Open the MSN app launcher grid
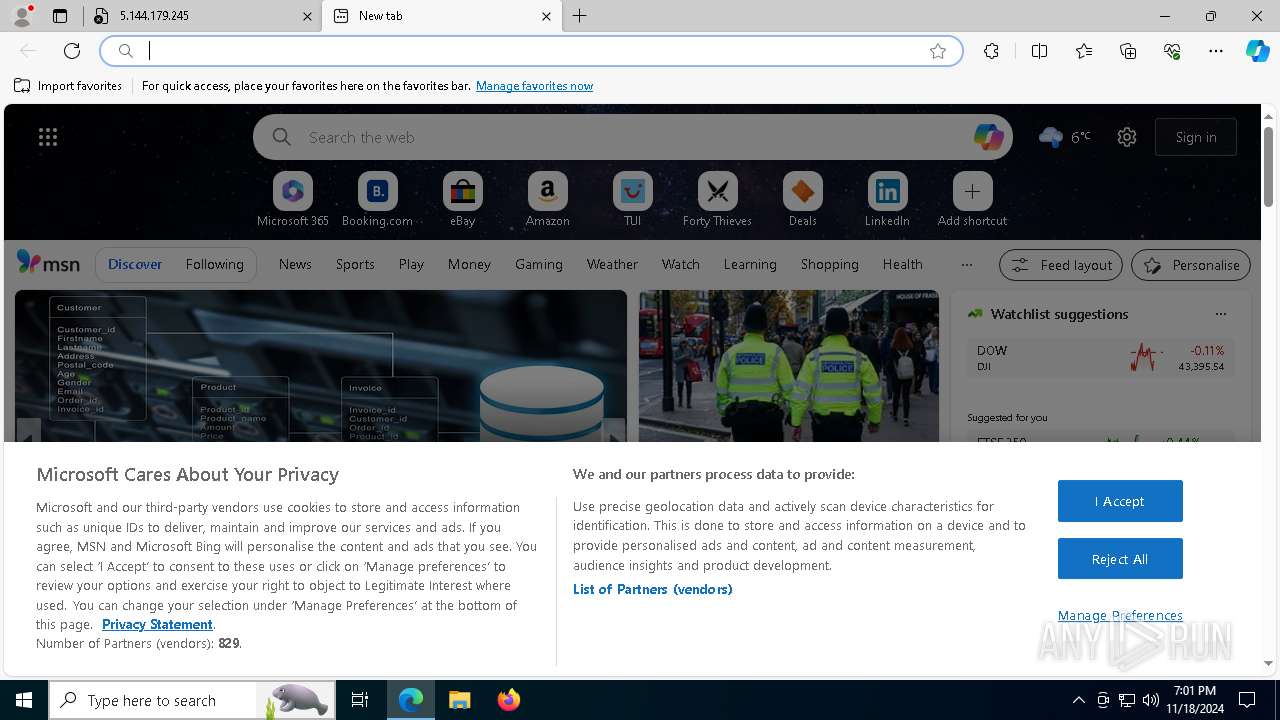 click(48, 137)
